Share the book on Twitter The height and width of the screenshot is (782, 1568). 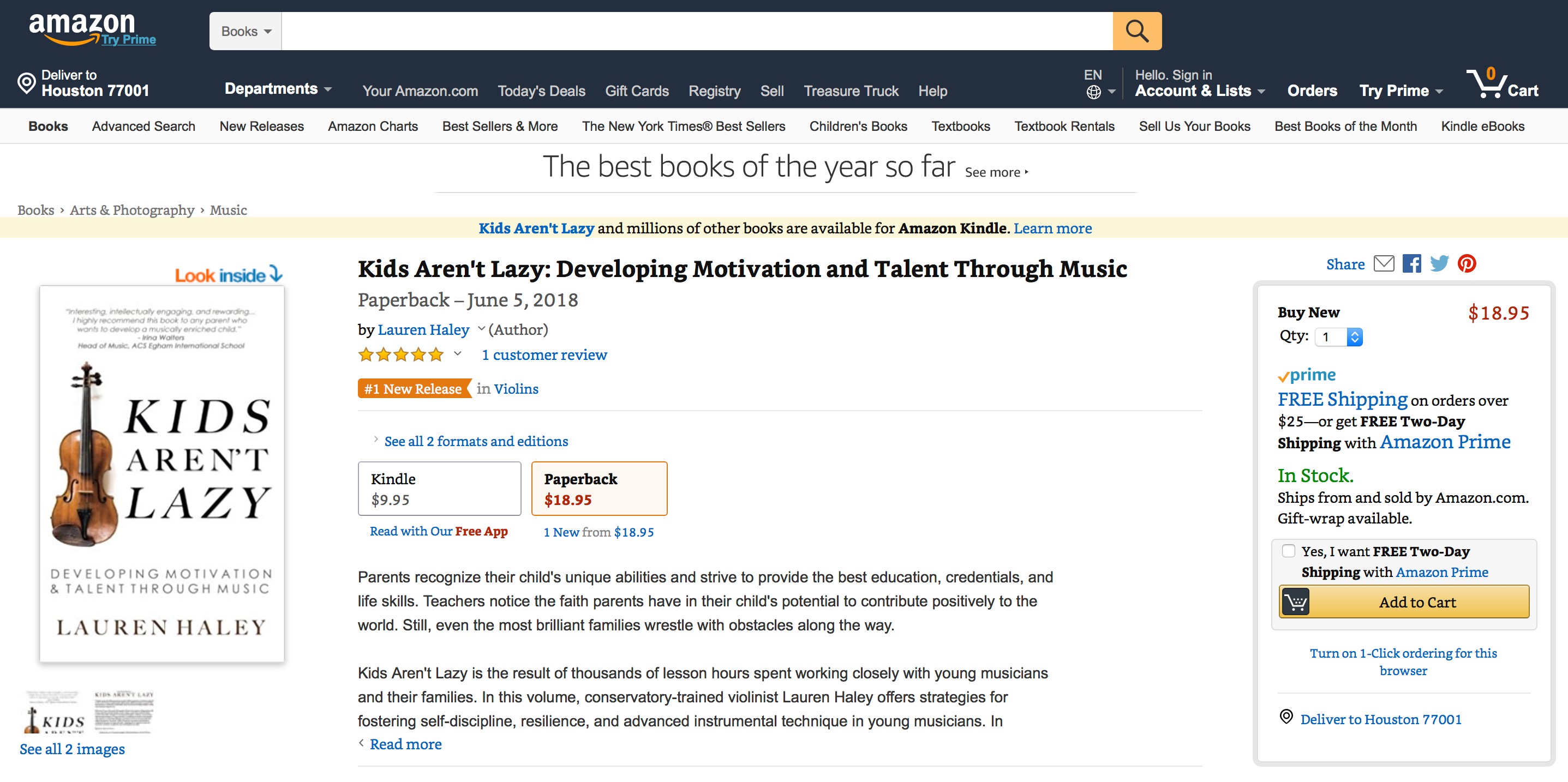[x=1439, y=263]
